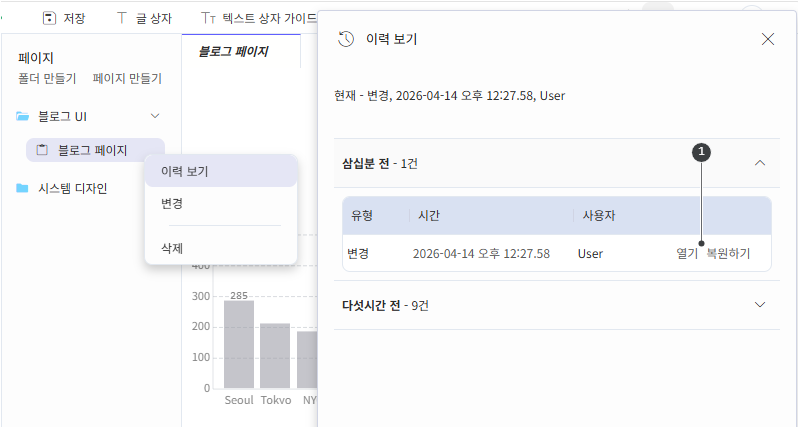The image size is (799, 428).
Task: Expand the 다섯시간 전 history section
Action: pos(760,305)
